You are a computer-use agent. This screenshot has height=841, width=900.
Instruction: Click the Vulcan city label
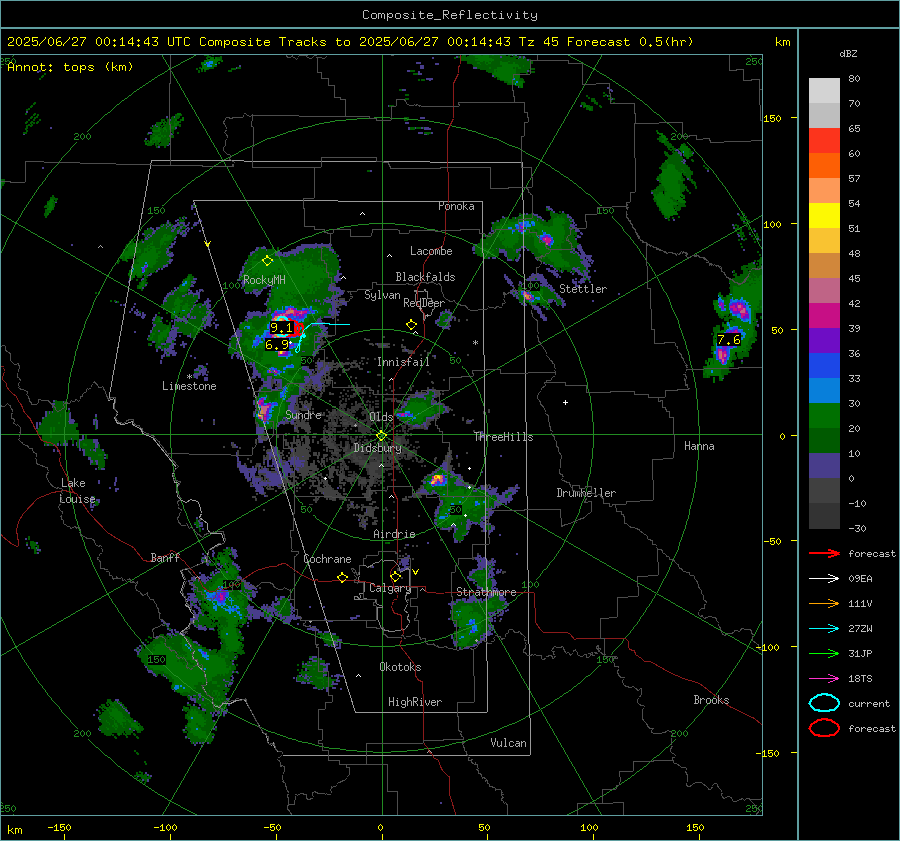point(508,743)
